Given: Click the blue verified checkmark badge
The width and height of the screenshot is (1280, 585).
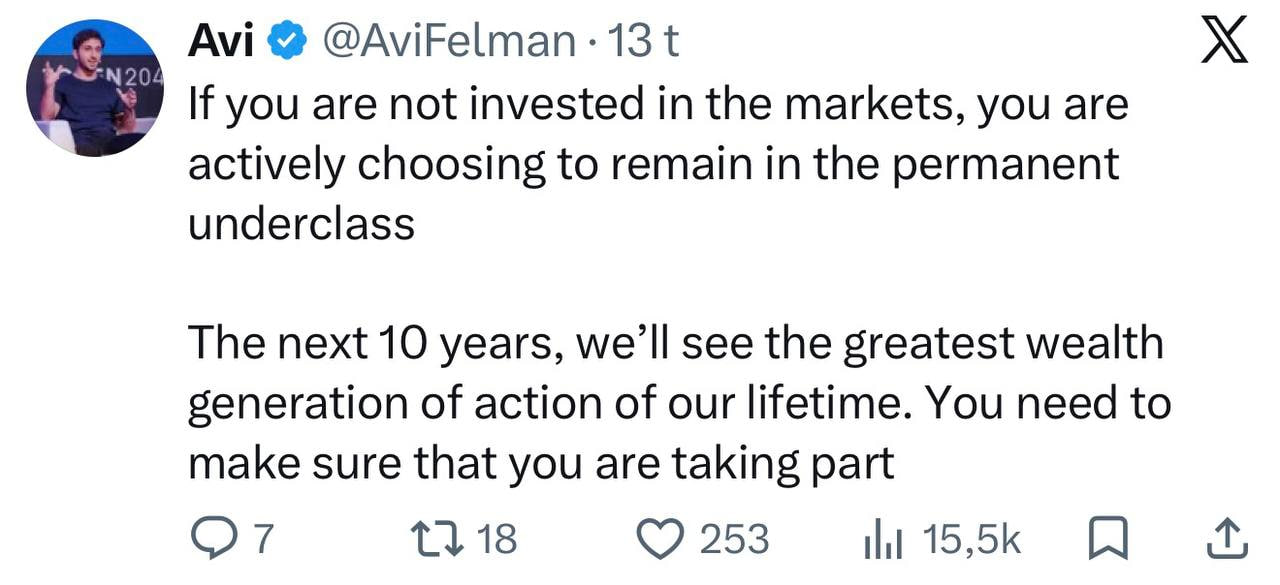Looking at the screenshot, I should coord(290,42).
